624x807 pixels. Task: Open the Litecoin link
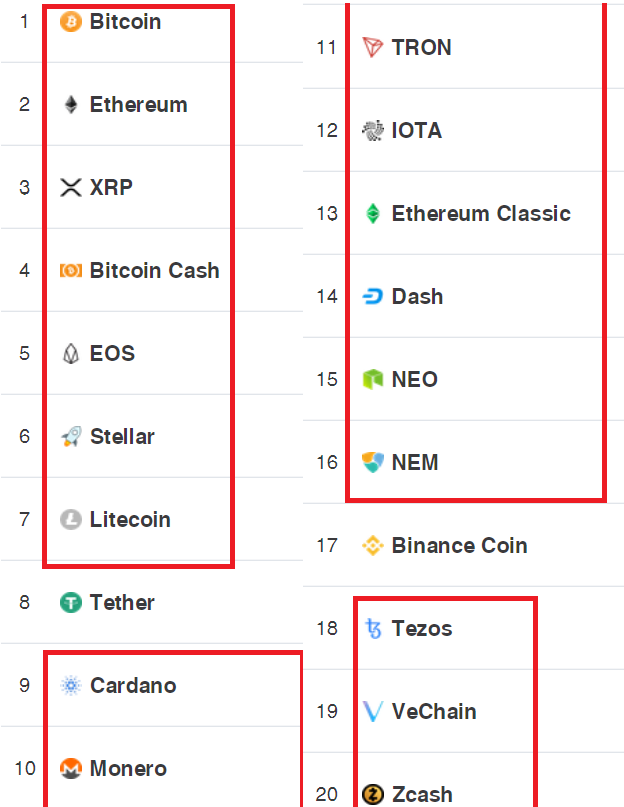(130, 519)
